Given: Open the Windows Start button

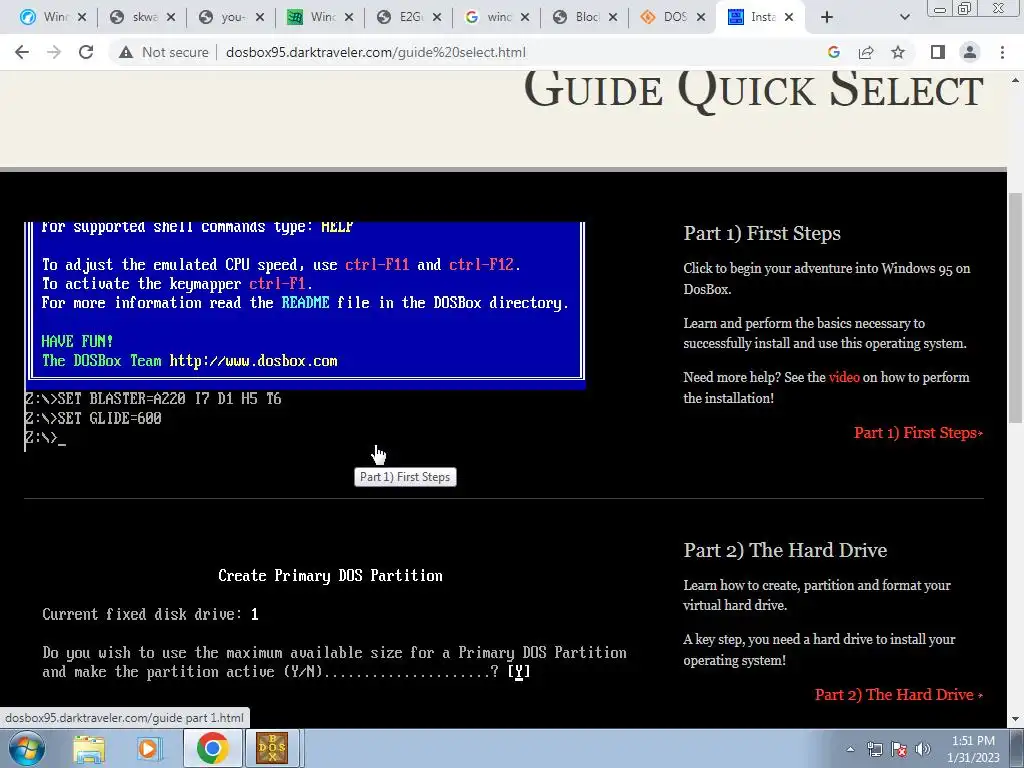Looking at the screenshot, I should point(26,748).
